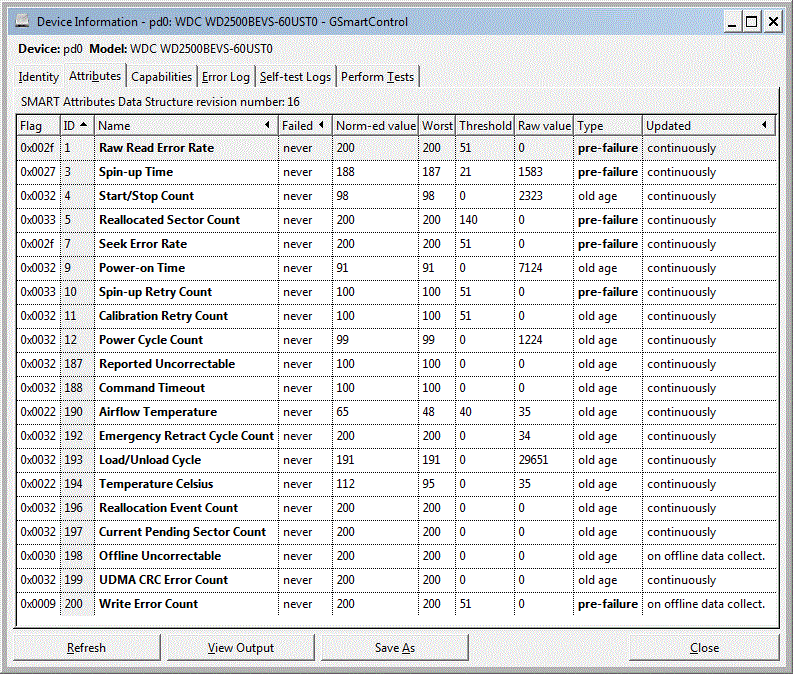Open the Error Log tab
This screenshot has height=674, width=793.
click(226, 77)
